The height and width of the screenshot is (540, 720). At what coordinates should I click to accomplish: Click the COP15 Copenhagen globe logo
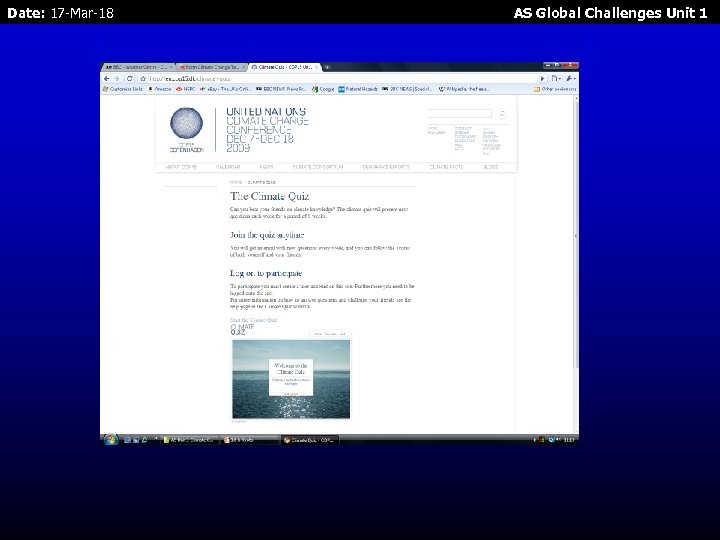click(x=186, y=129)
